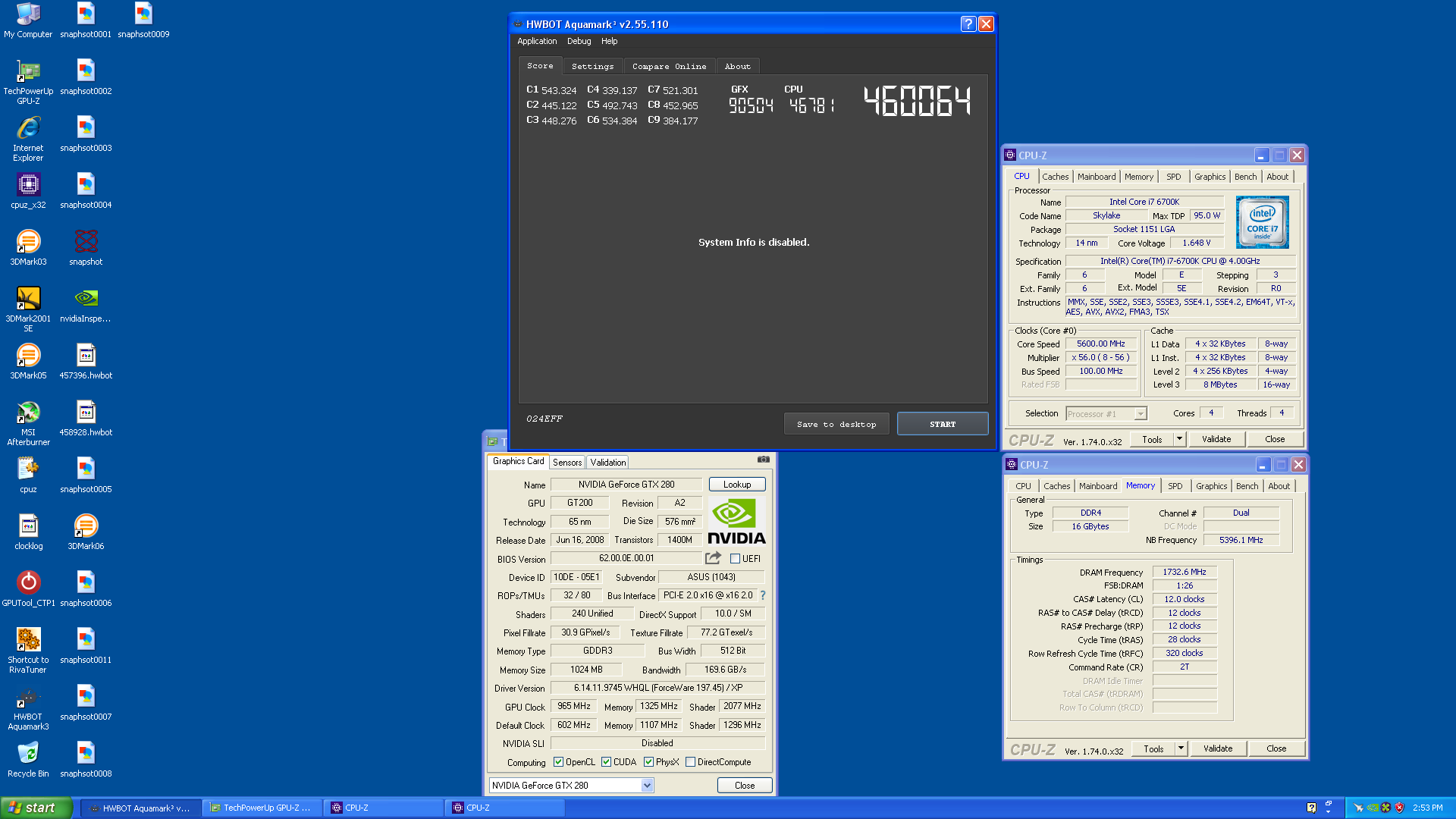Switch to Settings tab in Aquamark
The height and width of the screenshot is (819, 1456).
[x=592, y=67]
